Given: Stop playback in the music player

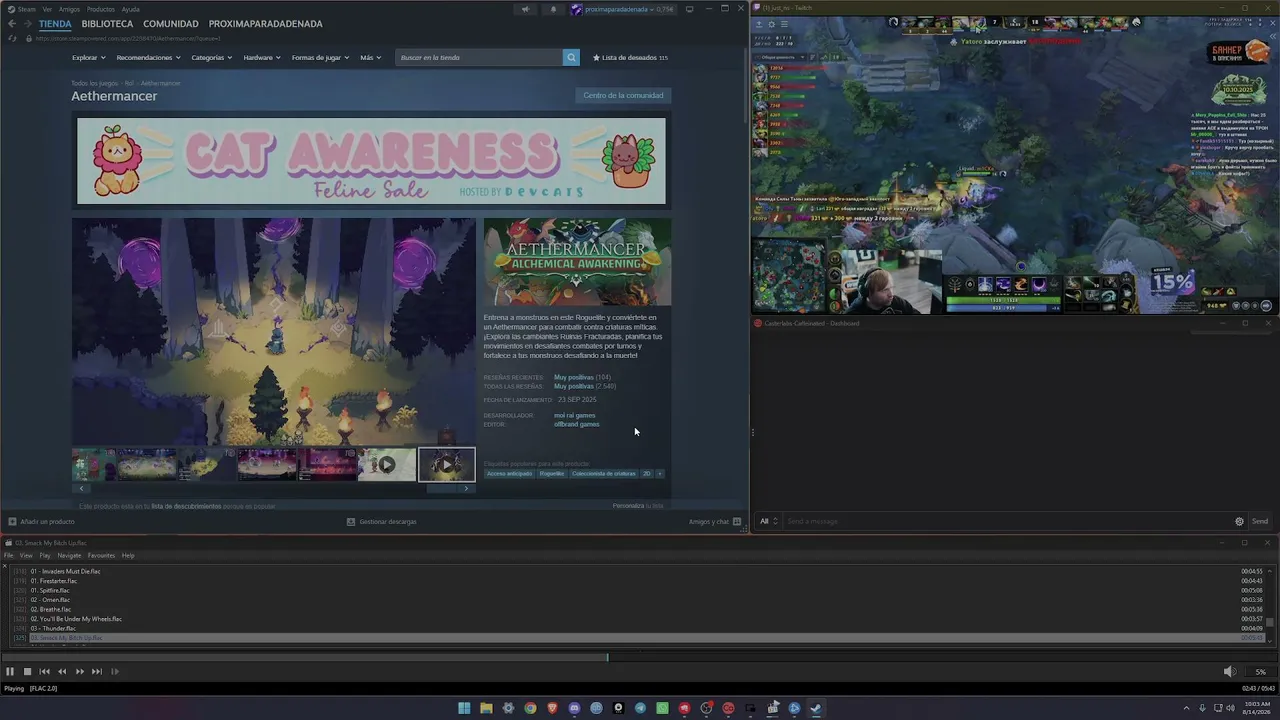Looking at the screenshot, I should (x=27, y=671).
